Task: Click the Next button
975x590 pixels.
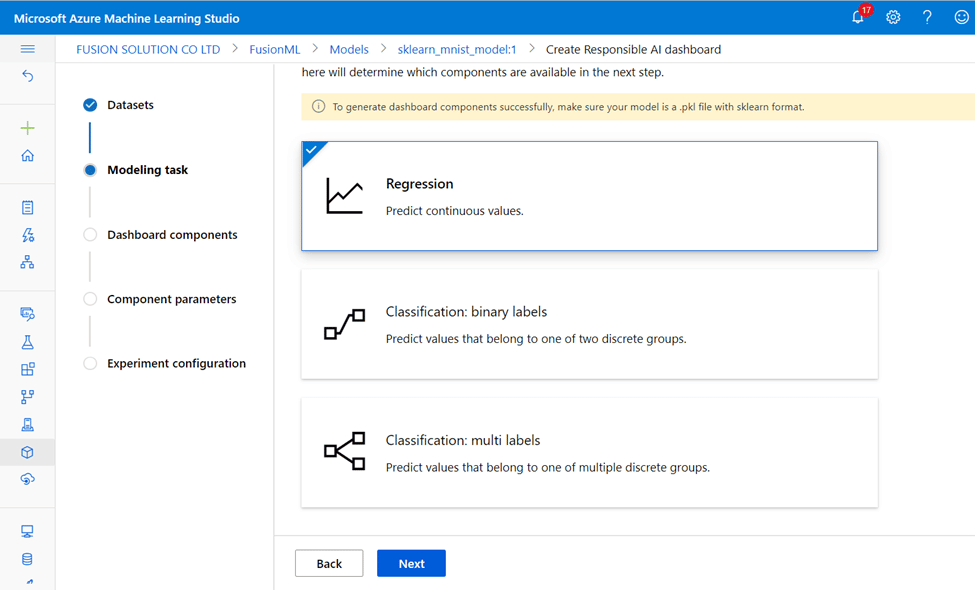Action: point(411,563)
